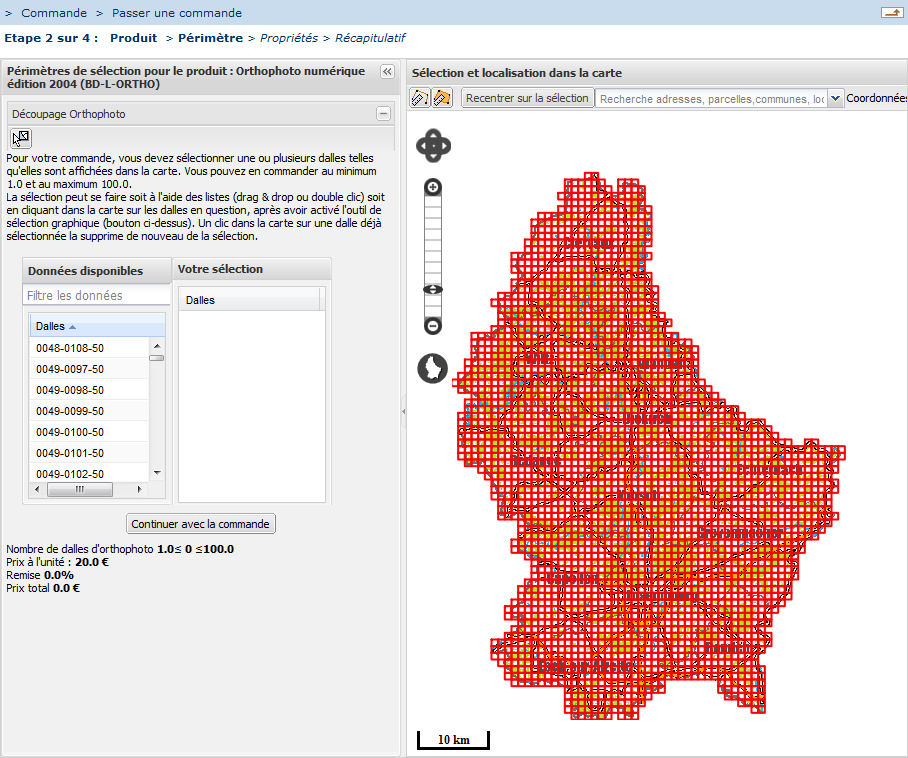Open the Commande breadcrumb item
This screenshot has width=908, height=758.
tap(54, 13)
